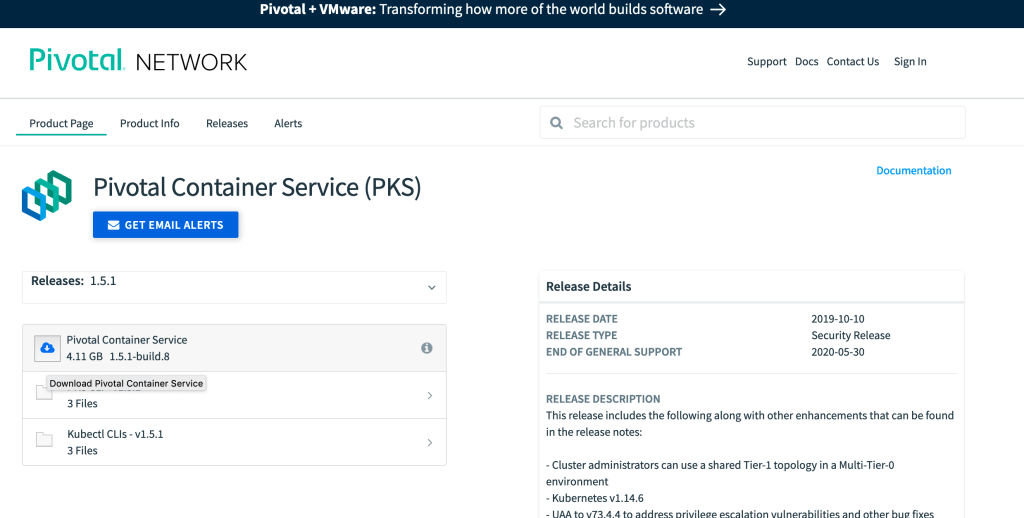Open the Contact Us link
This screenshot has width=1024, height=518.
point(853,62)
